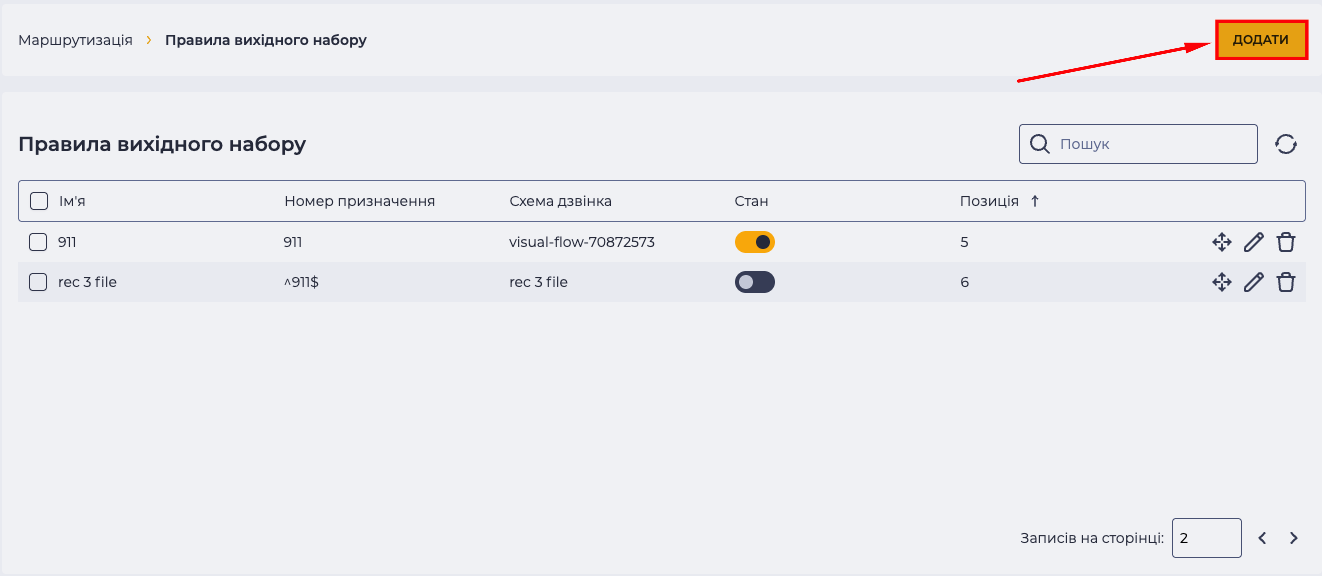Go to previous page of records
1322x576 pixels.
click(x=1262, y=538)
